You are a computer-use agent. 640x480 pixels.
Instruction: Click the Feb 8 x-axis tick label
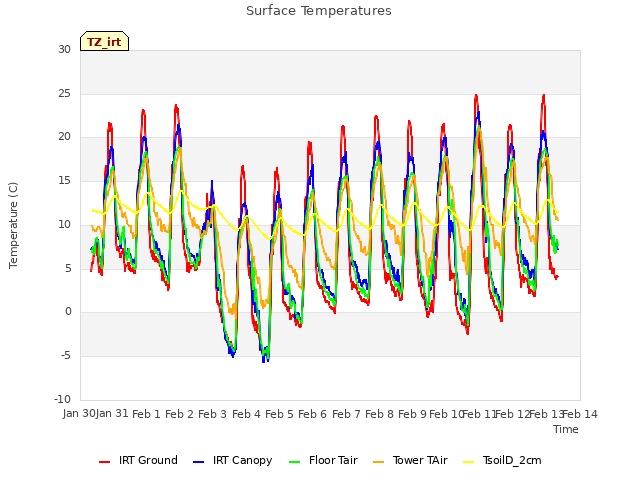(x=379, y=414)
